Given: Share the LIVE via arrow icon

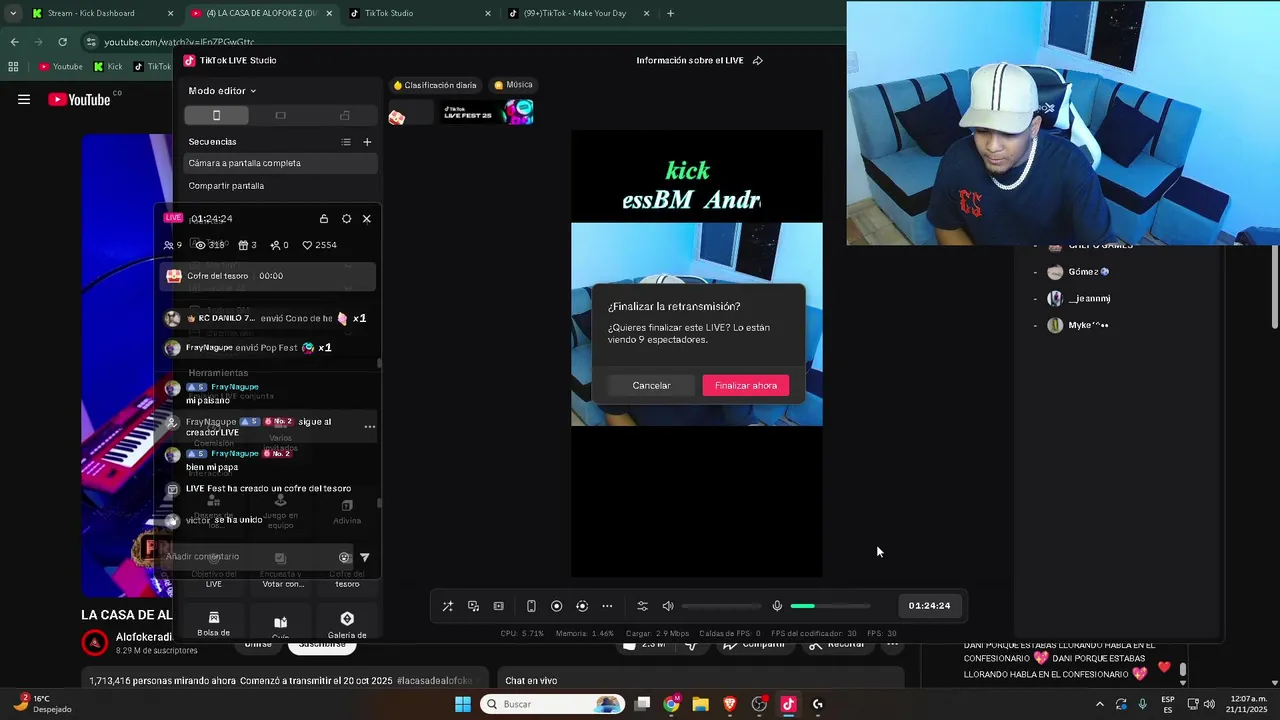Looking at the screenshot, I should point(758,60).
